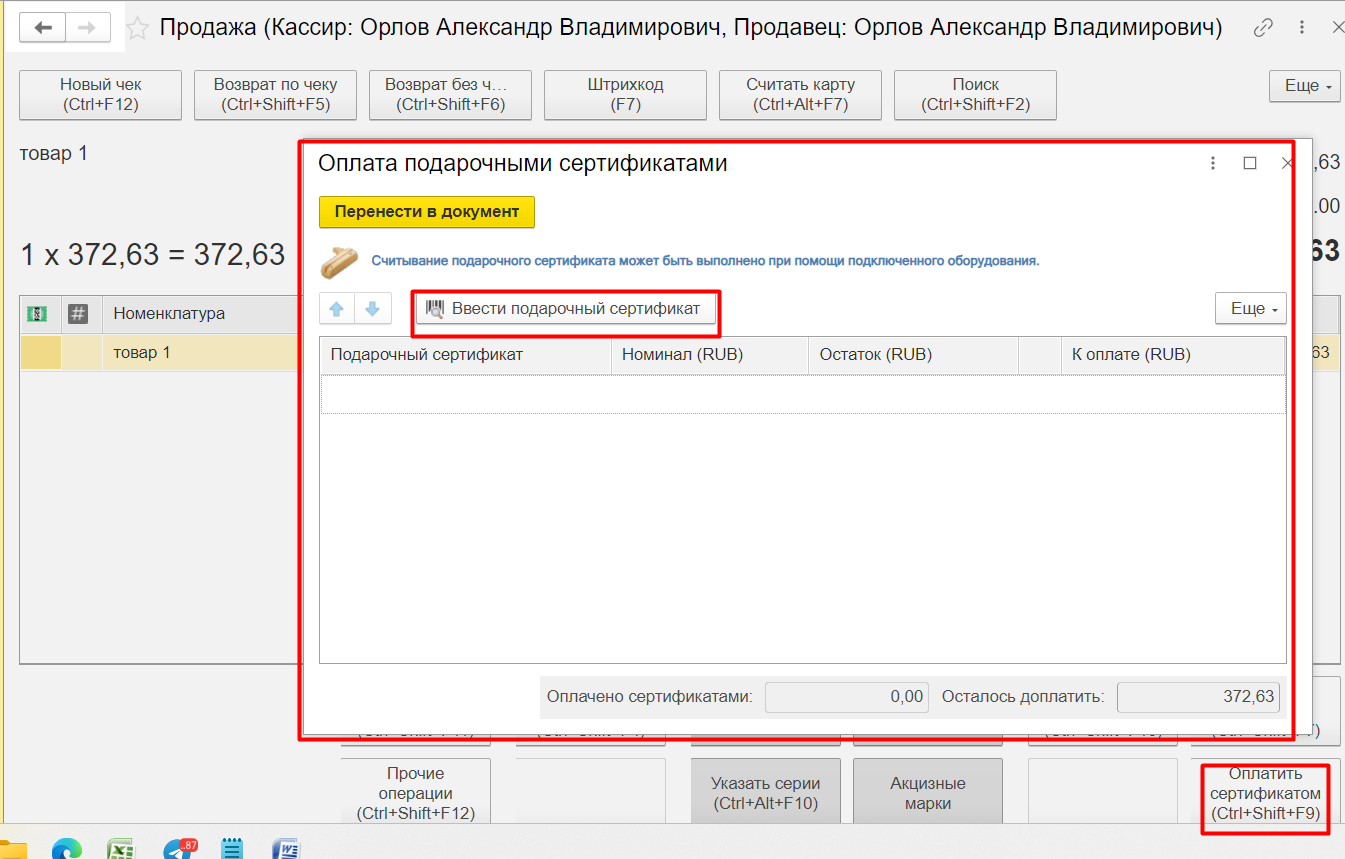Move the certificate row up with the up arrow
This screenshot has width=1345, height=859.
pyautogui.click(x=336, y=309)
